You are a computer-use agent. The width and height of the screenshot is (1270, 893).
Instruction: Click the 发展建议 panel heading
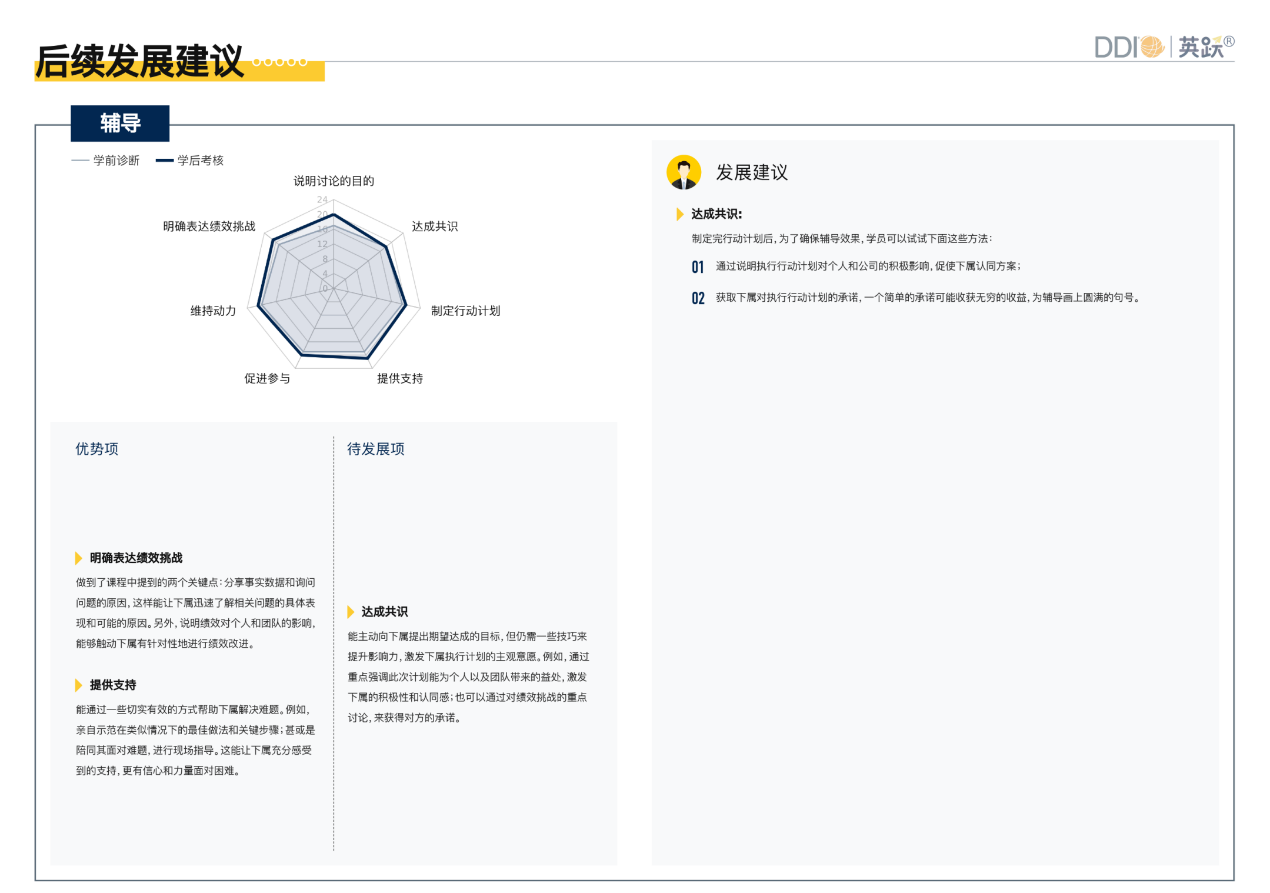(x=752, y=172)
